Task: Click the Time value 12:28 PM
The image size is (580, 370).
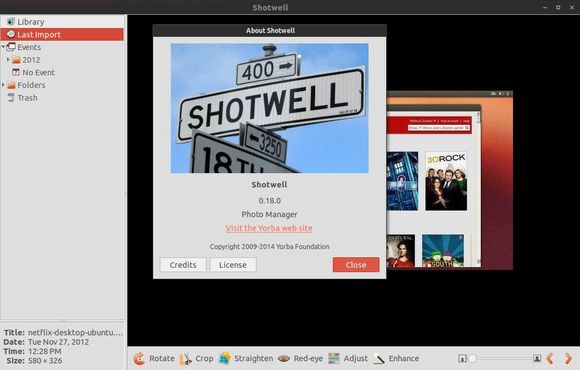Action: pyautogui.click(x=45, y=351)
